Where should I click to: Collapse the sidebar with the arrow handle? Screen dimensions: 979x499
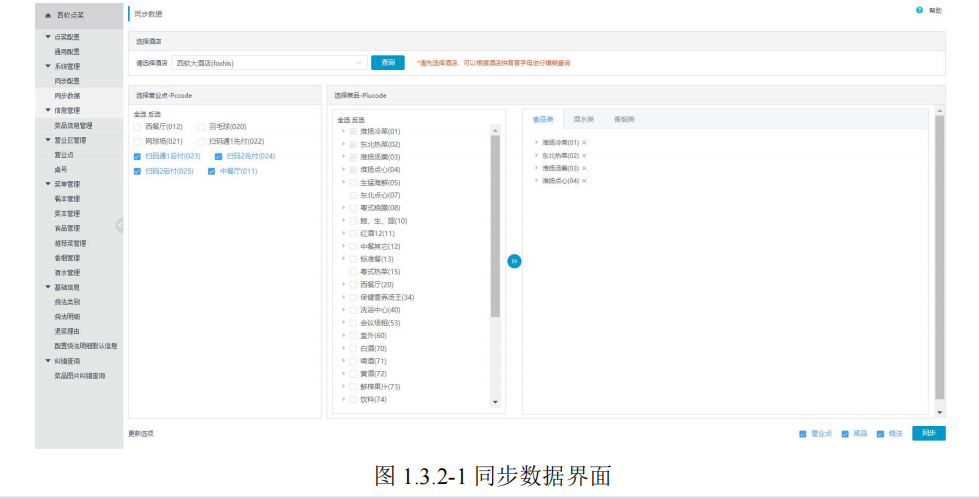click(x=119, y=225)
